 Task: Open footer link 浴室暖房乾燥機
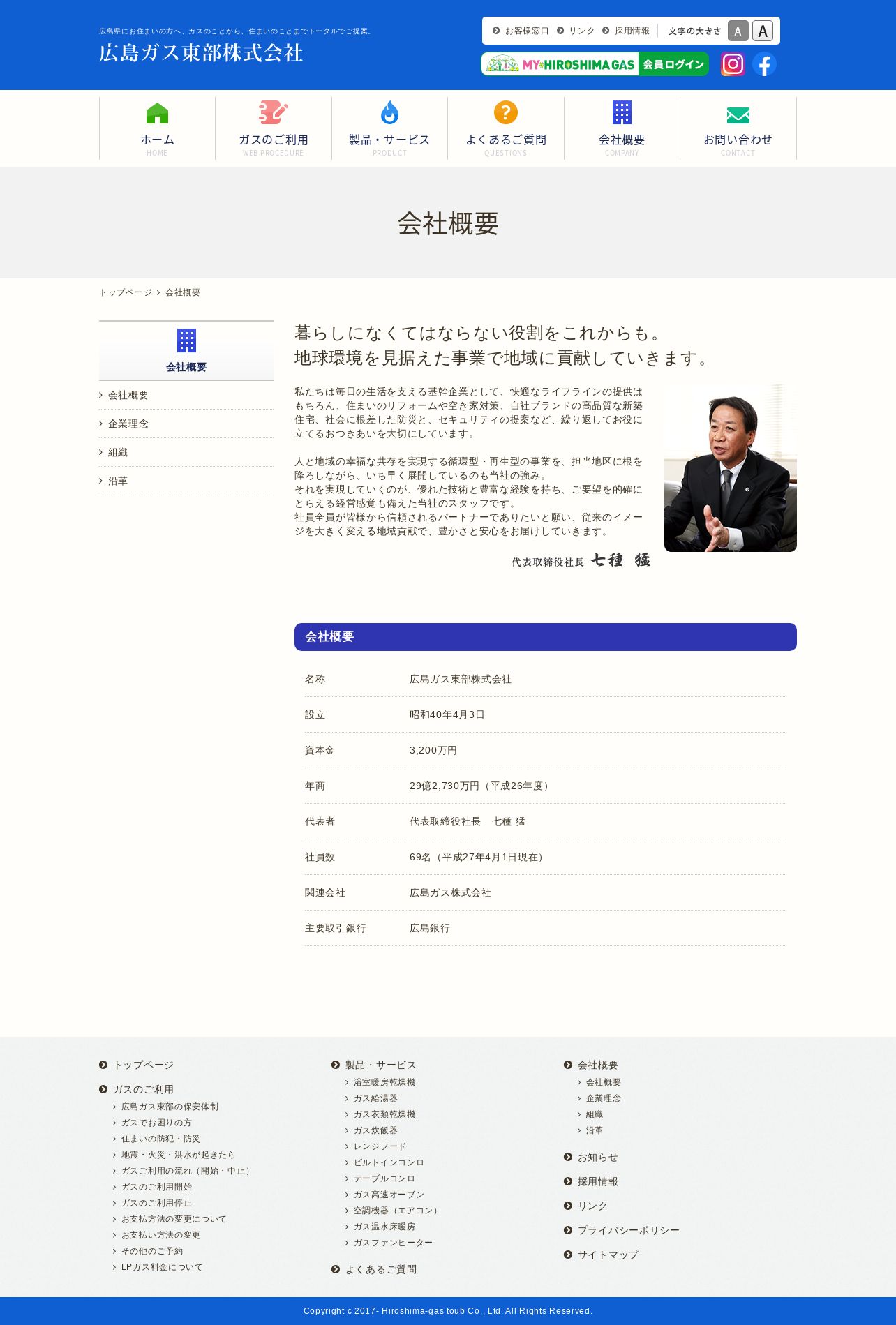point(384,1082)
